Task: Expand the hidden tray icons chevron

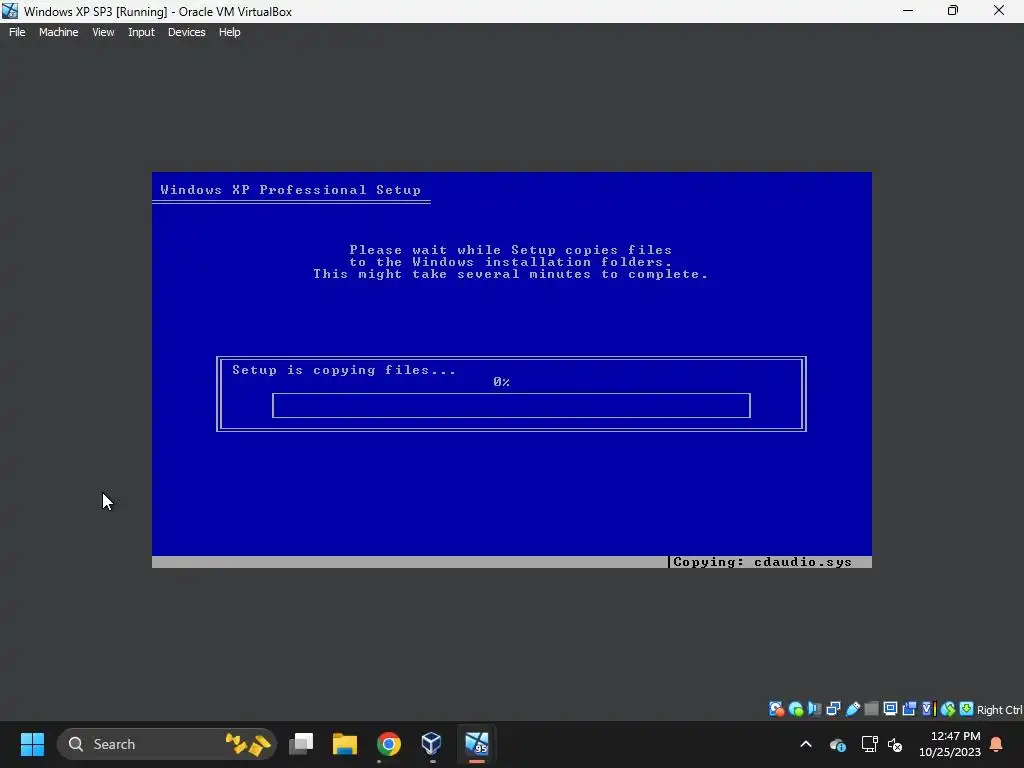Action: click(x=806, y=744)
